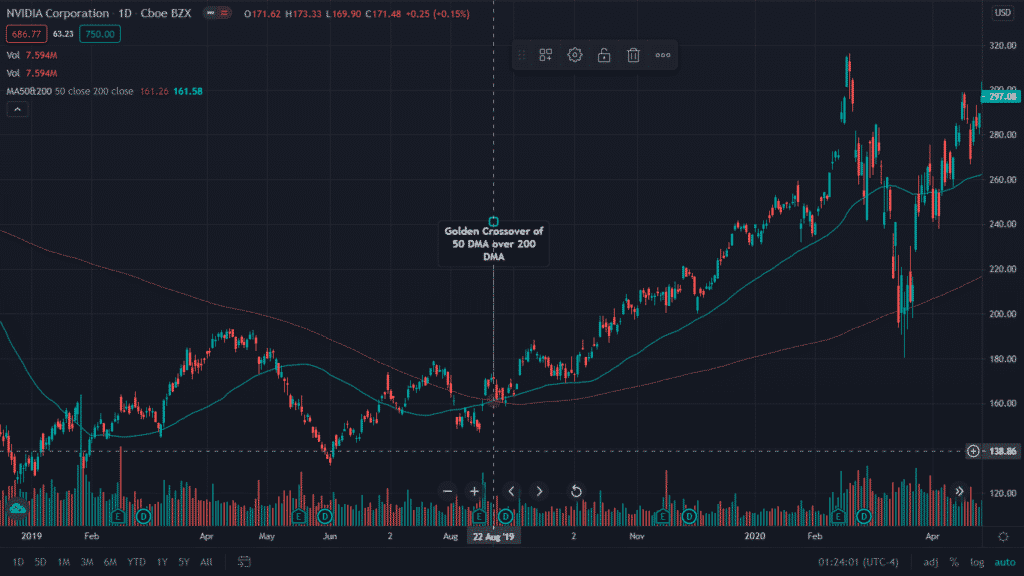Lock the drawing with the padlock icon
The height and width of the screenshot is (576, 1024).
(604, 55)
